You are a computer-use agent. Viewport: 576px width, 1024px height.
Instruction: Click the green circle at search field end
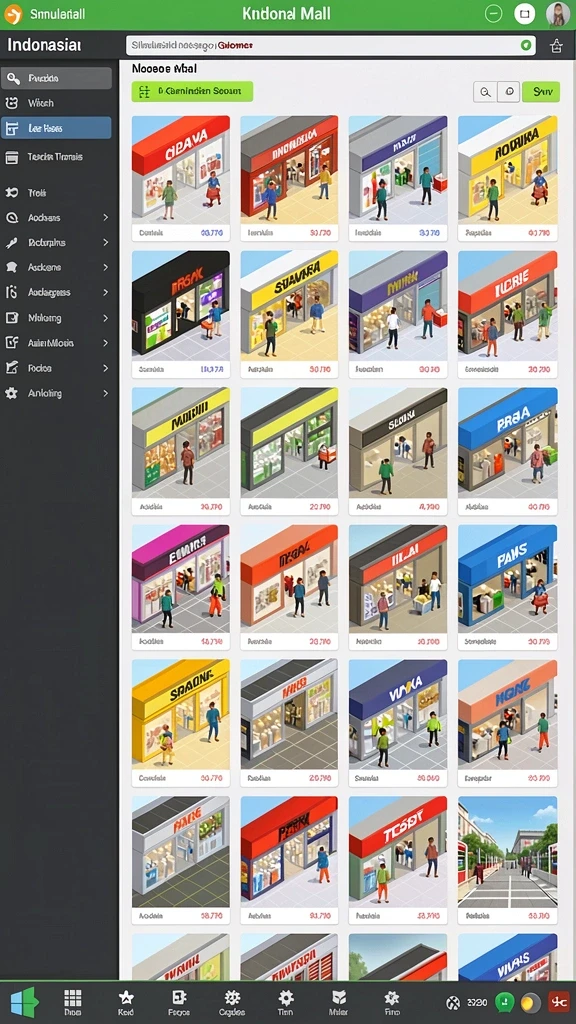526,46
